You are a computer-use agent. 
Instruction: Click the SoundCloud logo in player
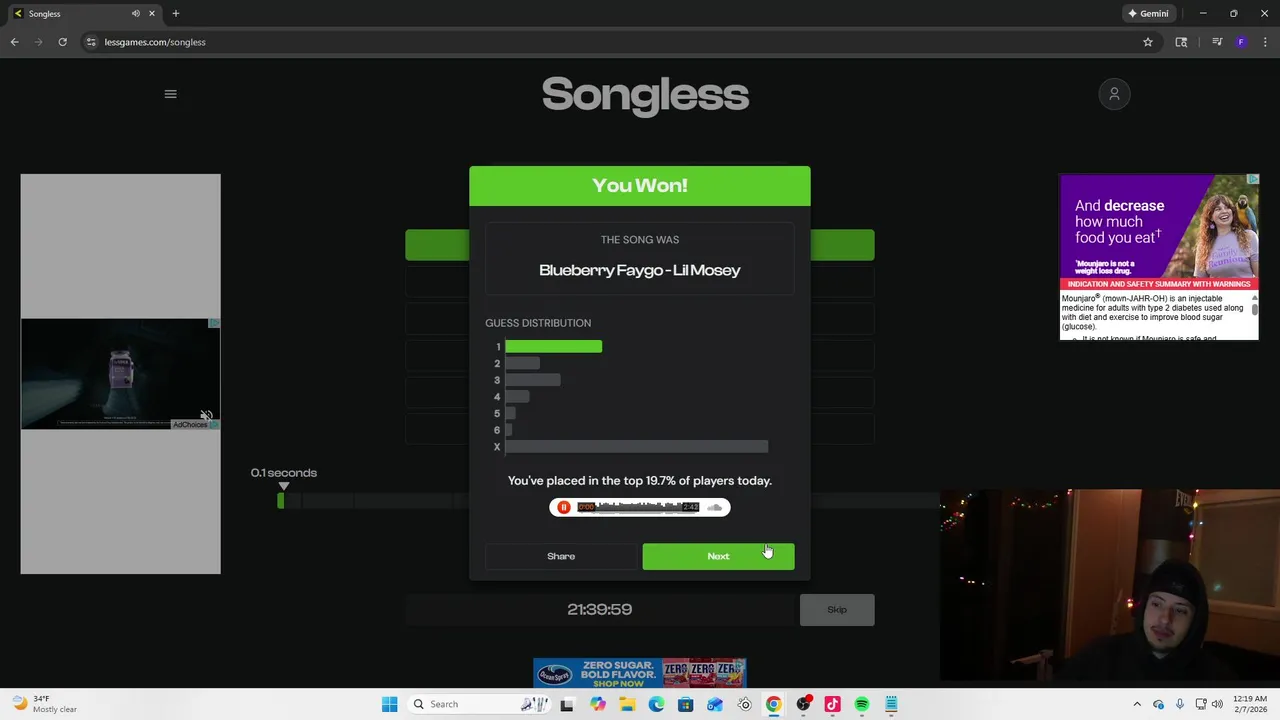714,508
